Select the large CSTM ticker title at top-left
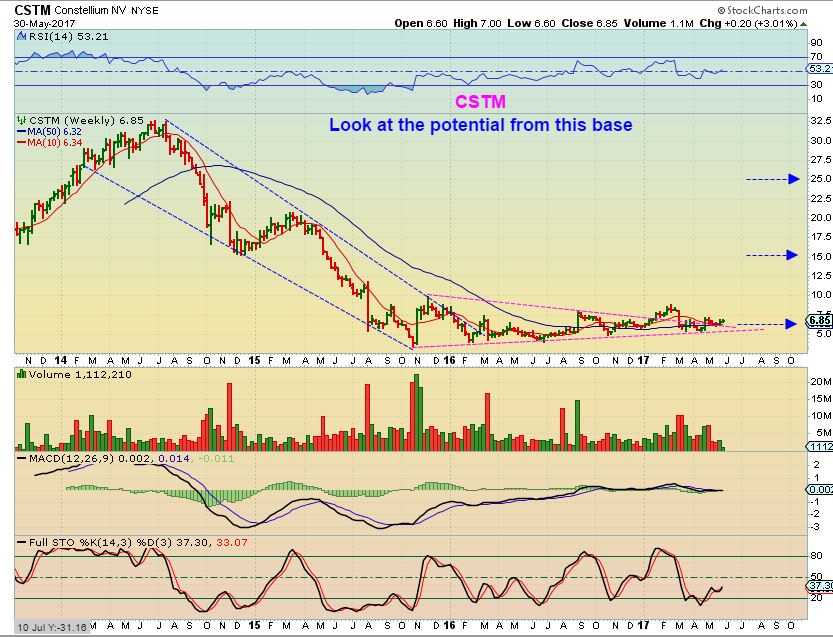The width and height of the screenshot is (833, 637). click(x=32, y=10)
